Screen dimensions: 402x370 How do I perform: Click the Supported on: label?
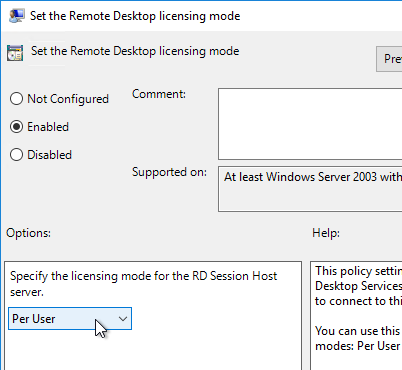169,172
